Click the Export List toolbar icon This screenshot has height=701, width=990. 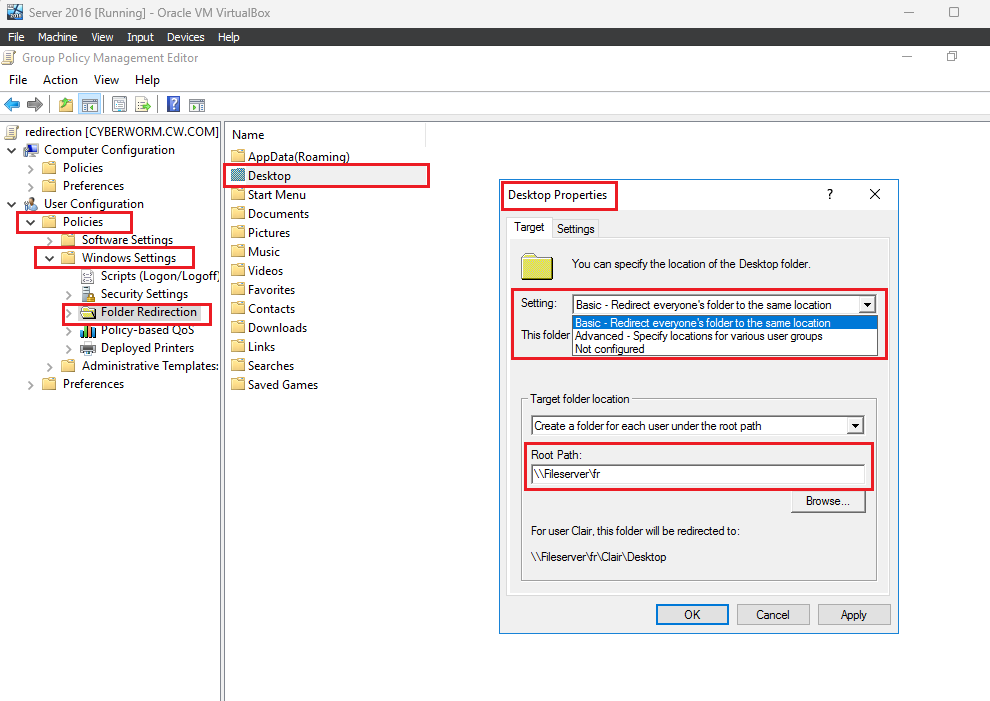tap(143, 104)
